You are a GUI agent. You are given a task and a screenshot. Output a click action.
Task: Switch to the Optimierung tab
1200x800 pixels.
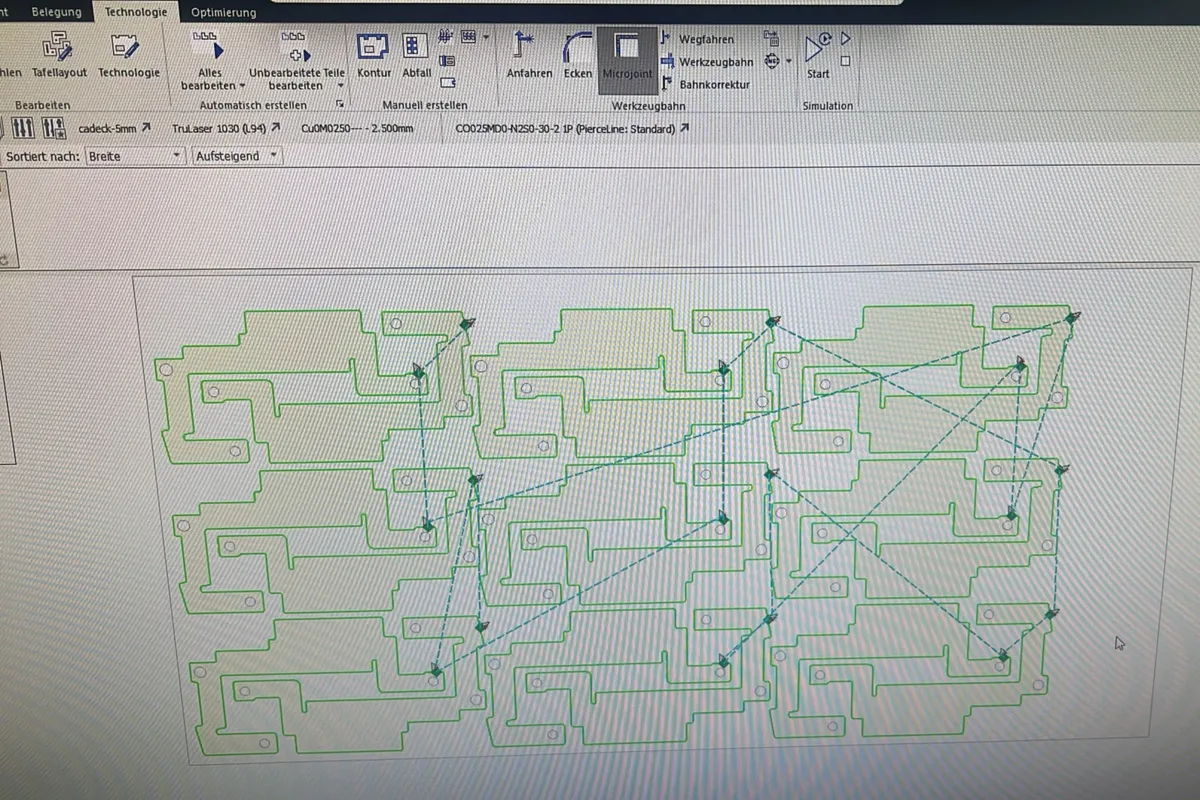[x=223, y=13]
